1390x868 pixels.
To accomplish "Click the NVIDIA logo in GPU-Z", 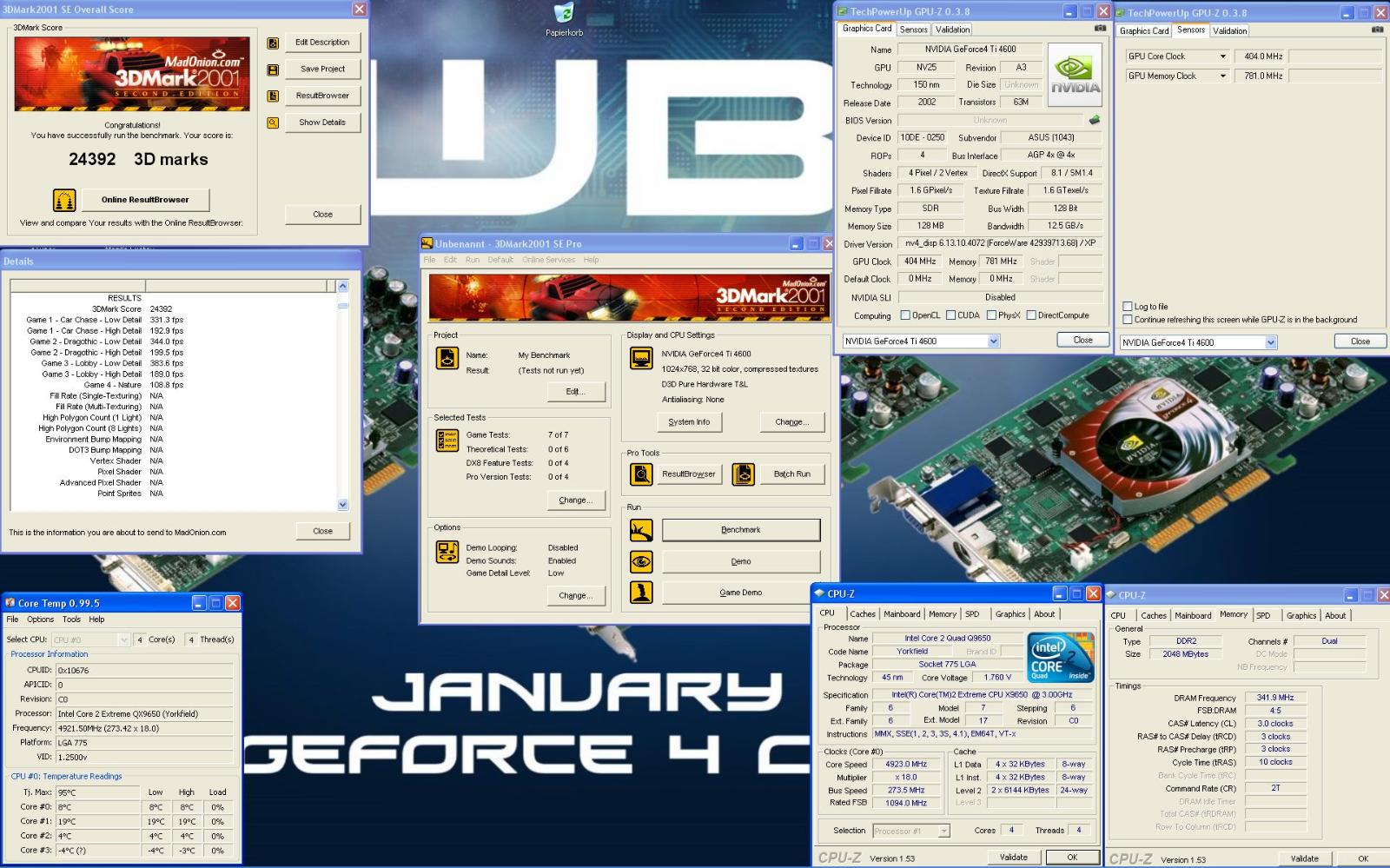I will click(x=1075, y=75).
